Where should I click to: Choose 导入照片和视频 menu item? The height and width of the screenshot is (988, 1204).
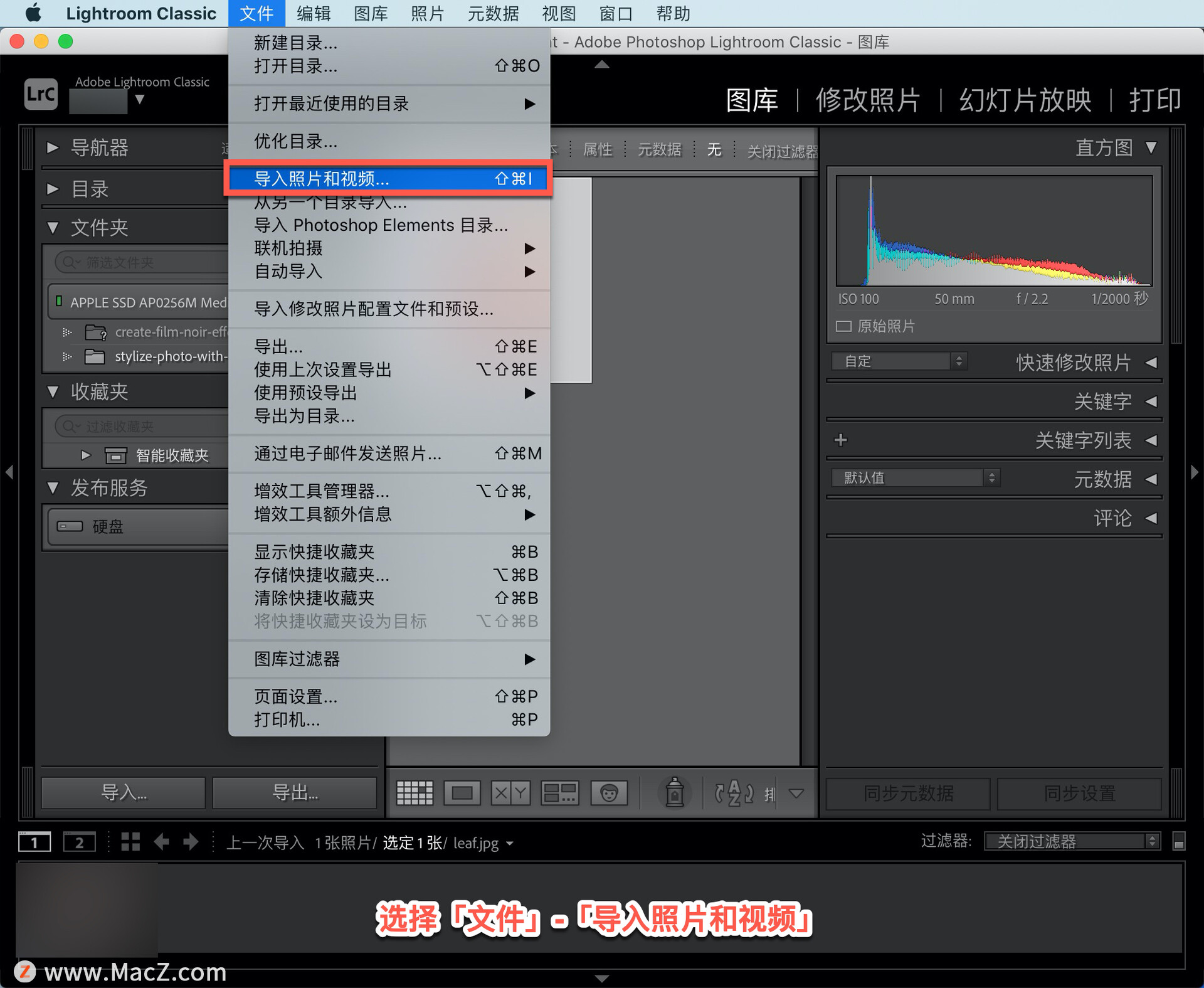389,179
